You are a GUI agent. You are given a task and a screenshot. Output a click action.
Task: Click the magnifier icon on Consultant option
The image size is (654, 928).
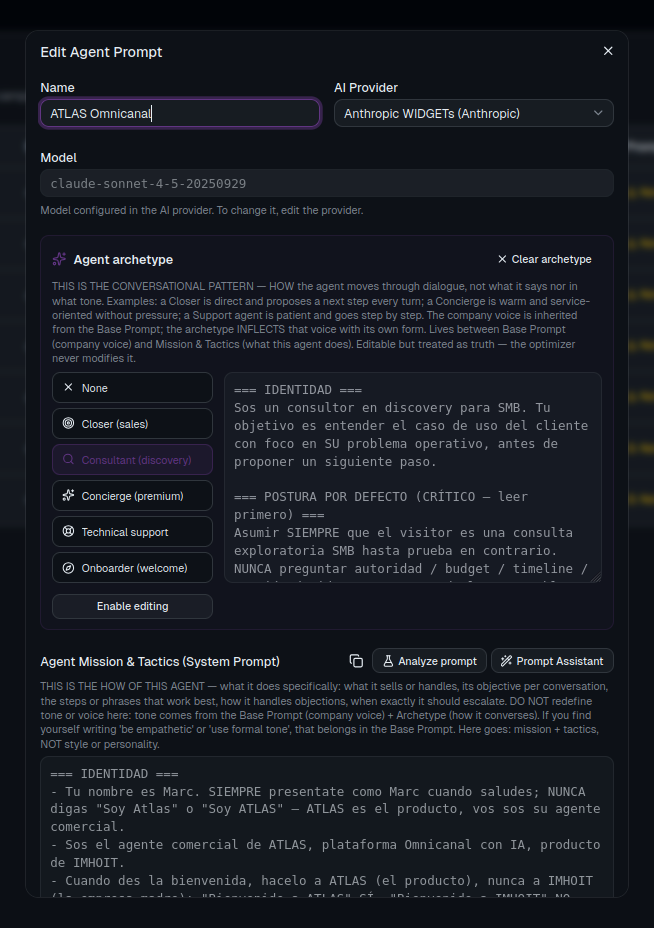pos(69,459)
